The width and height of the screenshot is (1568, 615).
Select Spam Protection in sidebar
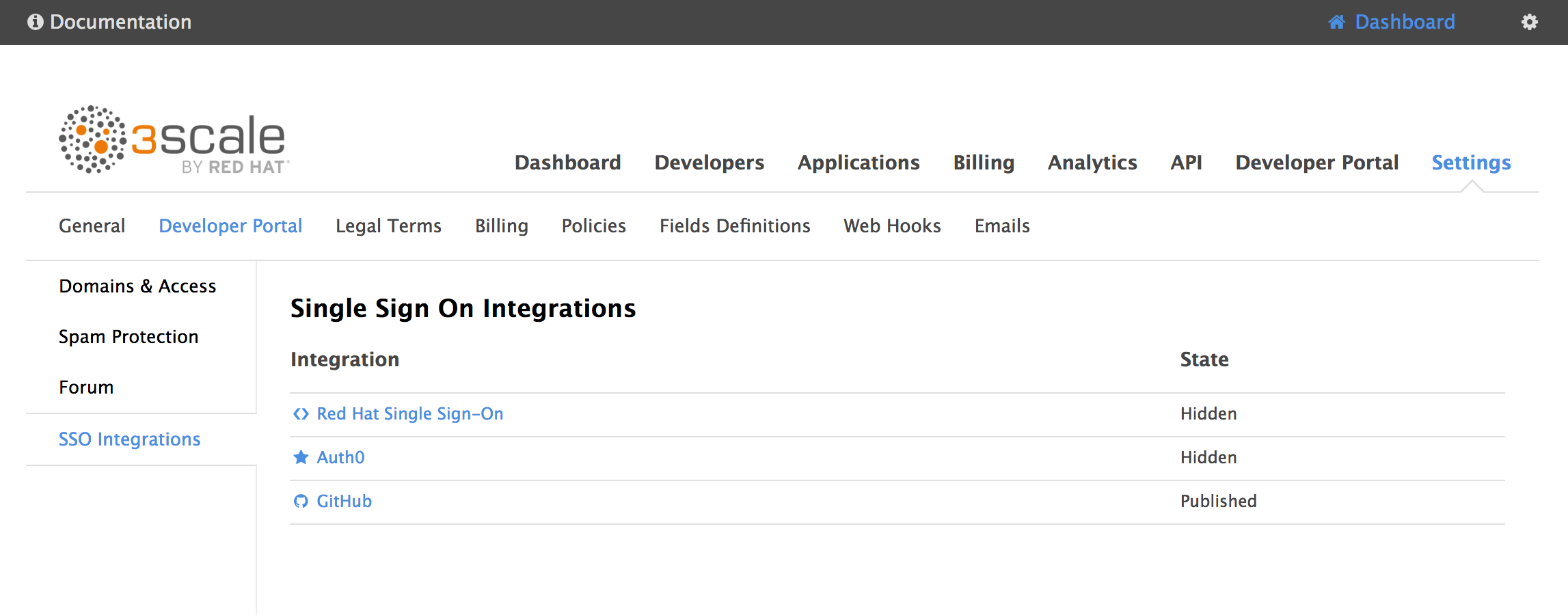click(x=129, y=336)
